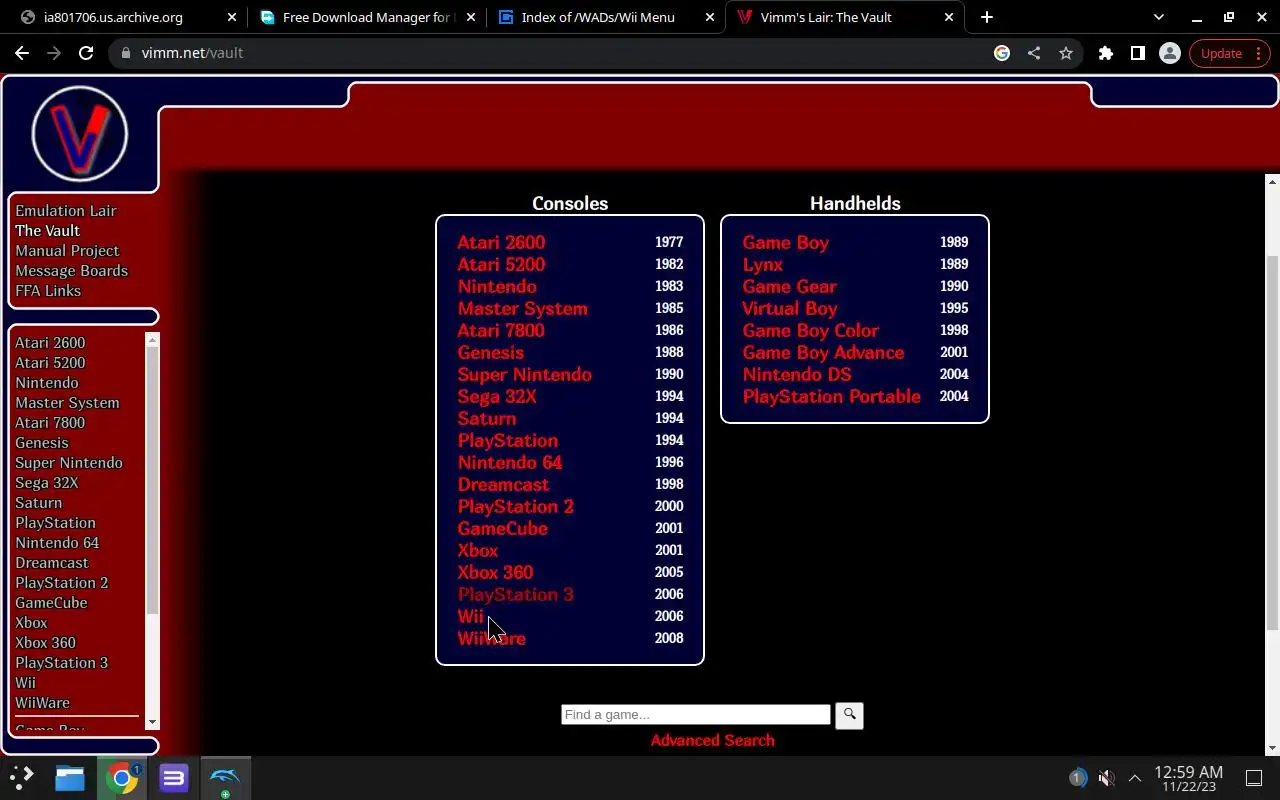The height and width of the screenshot is (800, 1280).
Task: Open a new browser tab
Action: tap(987, 17)
